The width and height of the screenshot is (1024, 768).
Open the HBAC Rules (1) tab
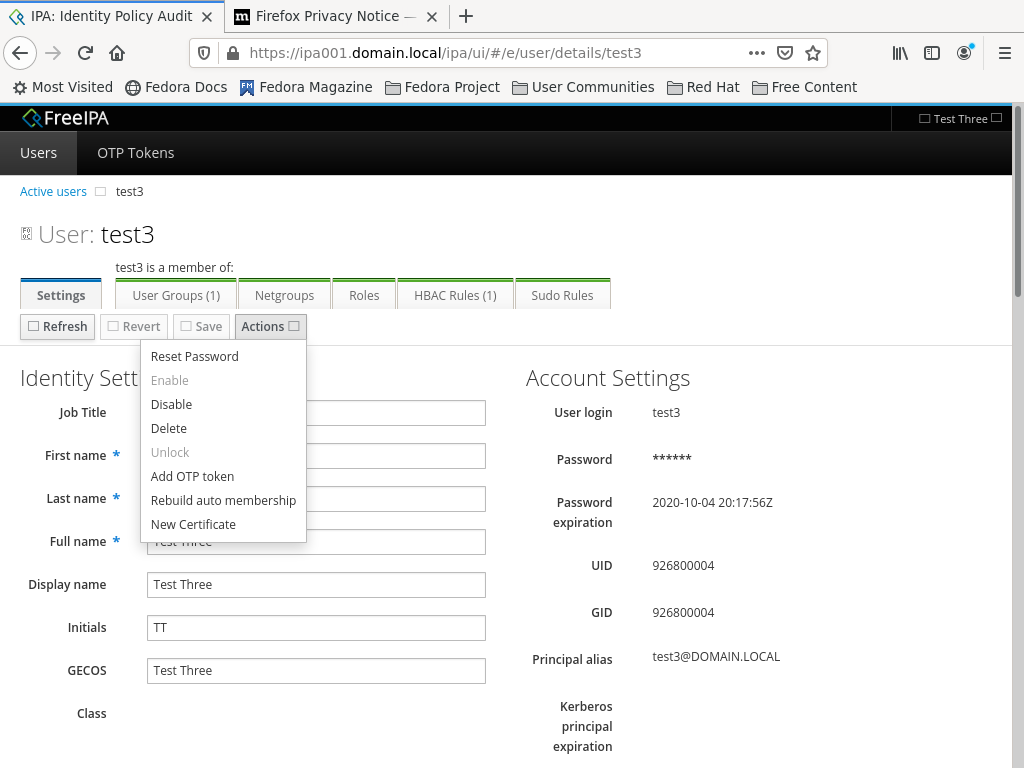pyautogui.click(x=455, y=295)
